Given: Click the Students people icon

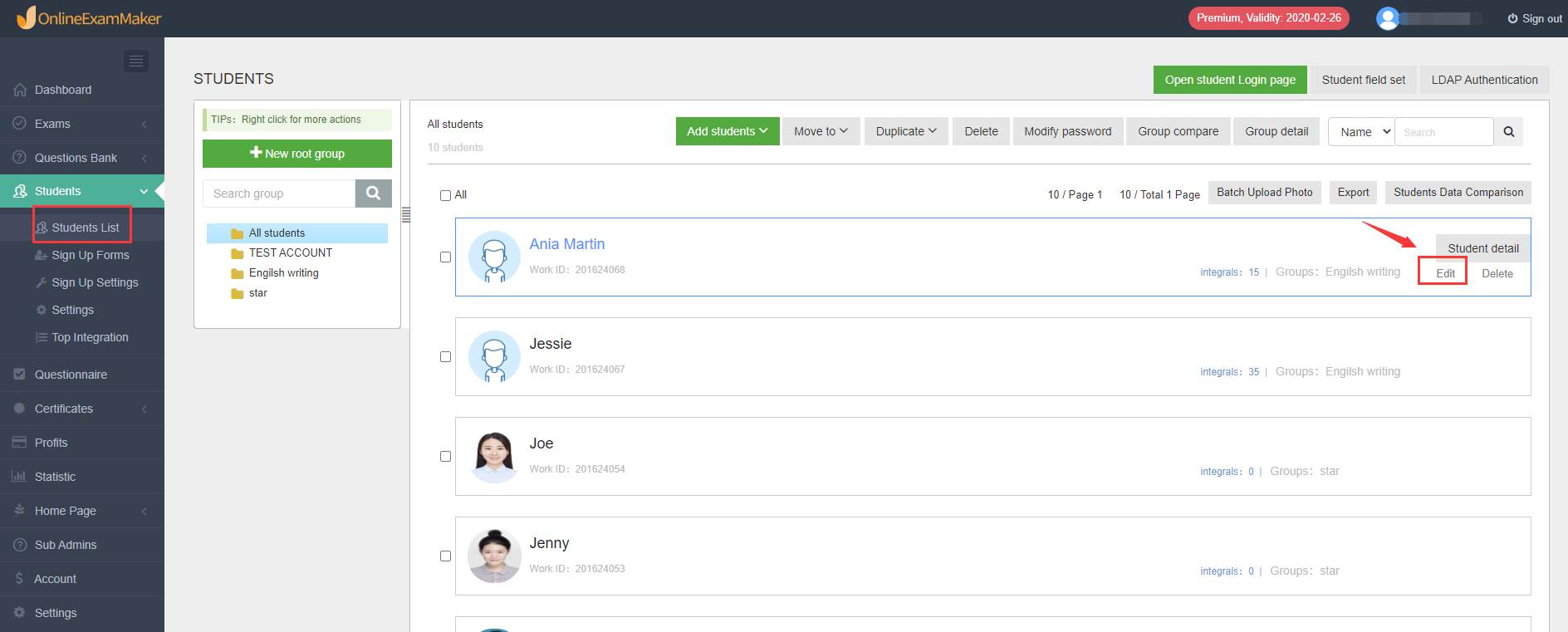Looking at the screenshot, I should (x=20, y=191).
